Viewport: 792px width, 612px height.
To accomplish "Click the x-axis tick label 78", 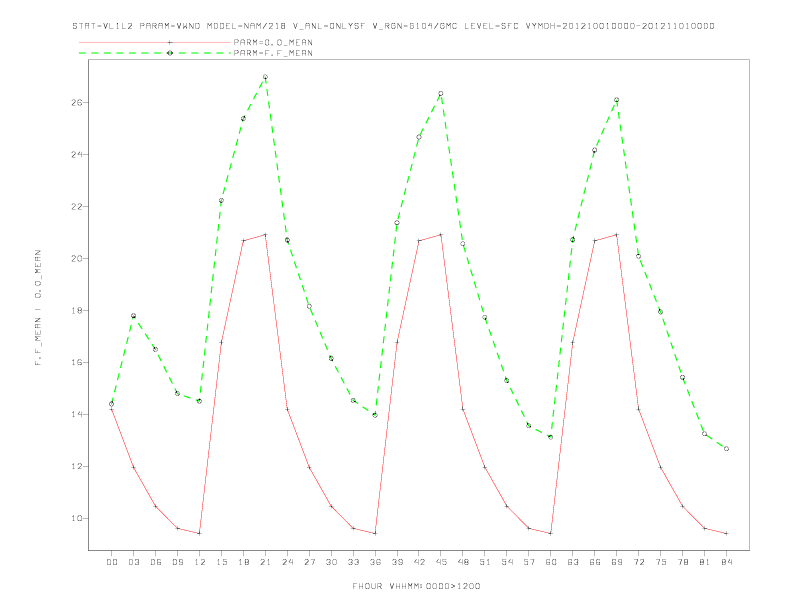I will tap(682, 562).
